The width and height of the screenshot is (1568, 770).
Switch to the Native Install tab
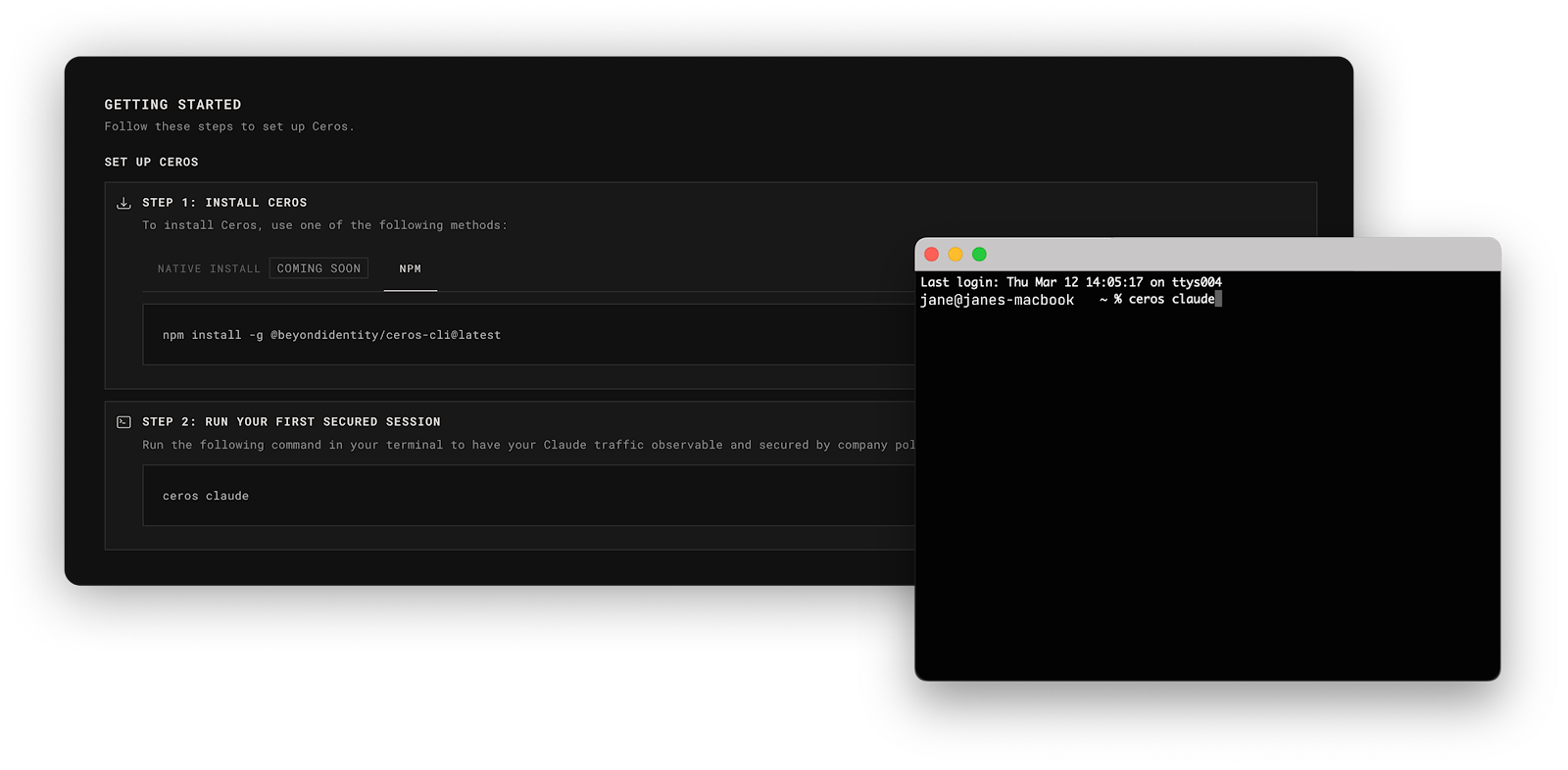(x=209, y=268)
